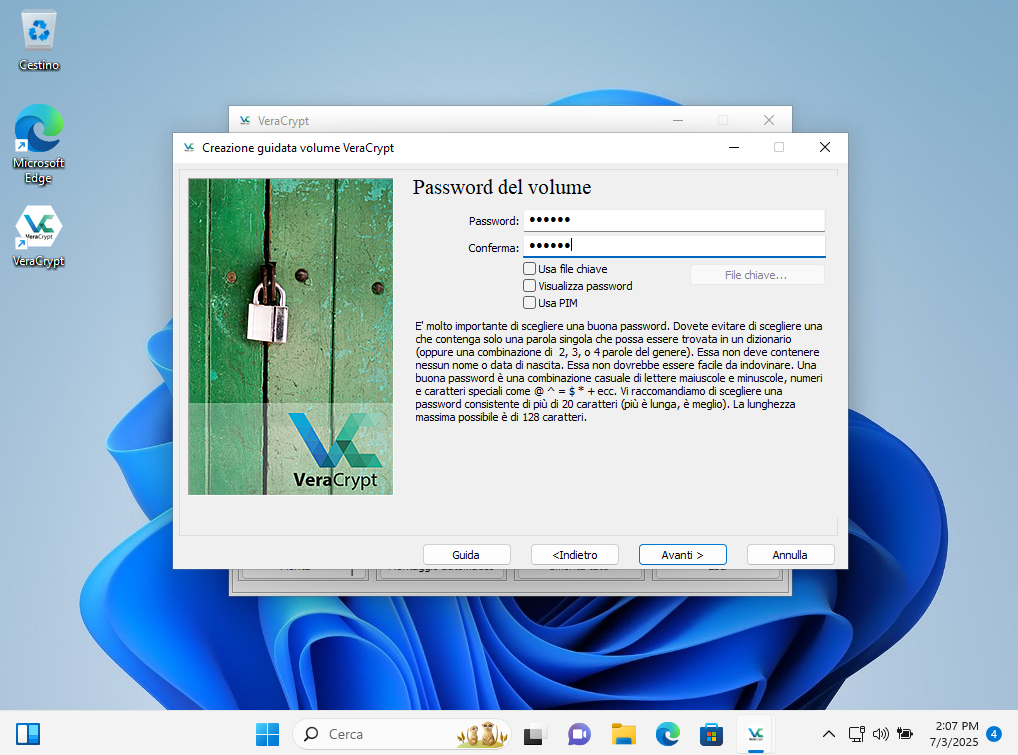Click the File chiave... button

[x=756, y=275]
